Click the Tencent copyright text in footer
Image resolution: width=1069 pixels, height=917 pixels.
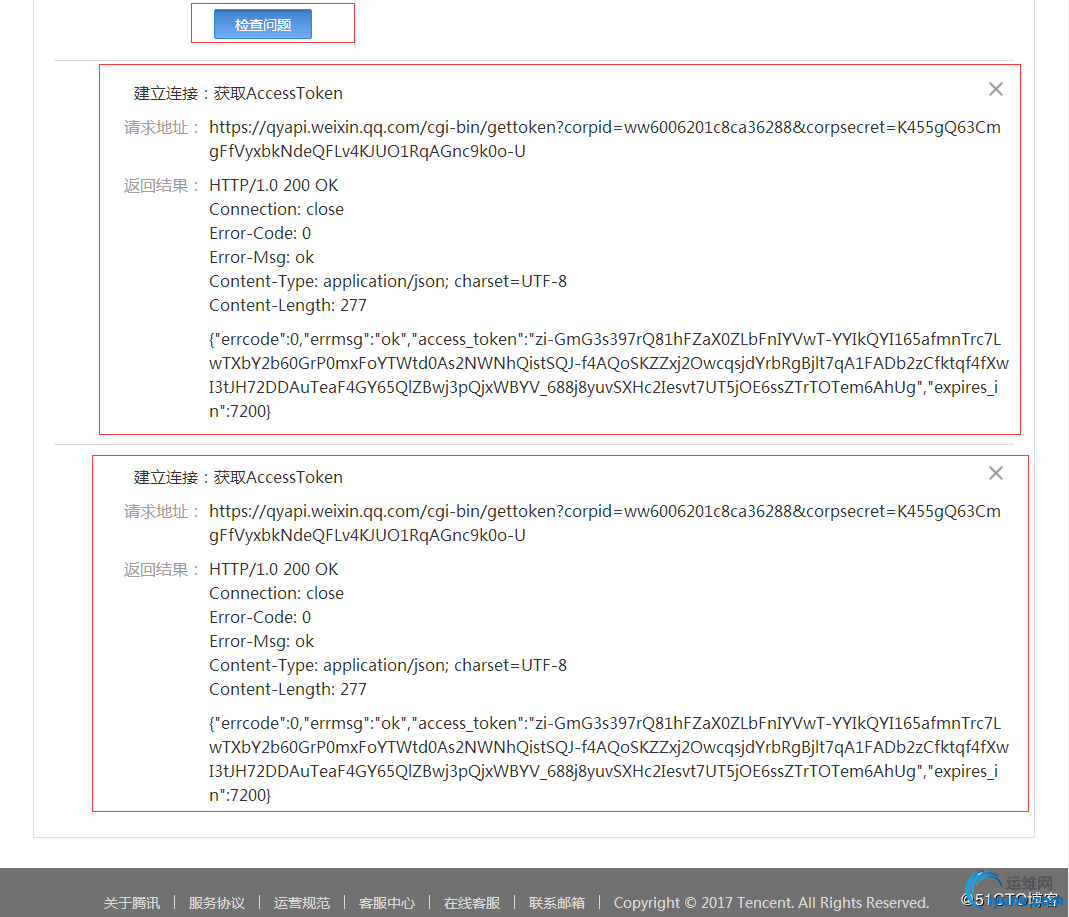click(x=771, y=903)
